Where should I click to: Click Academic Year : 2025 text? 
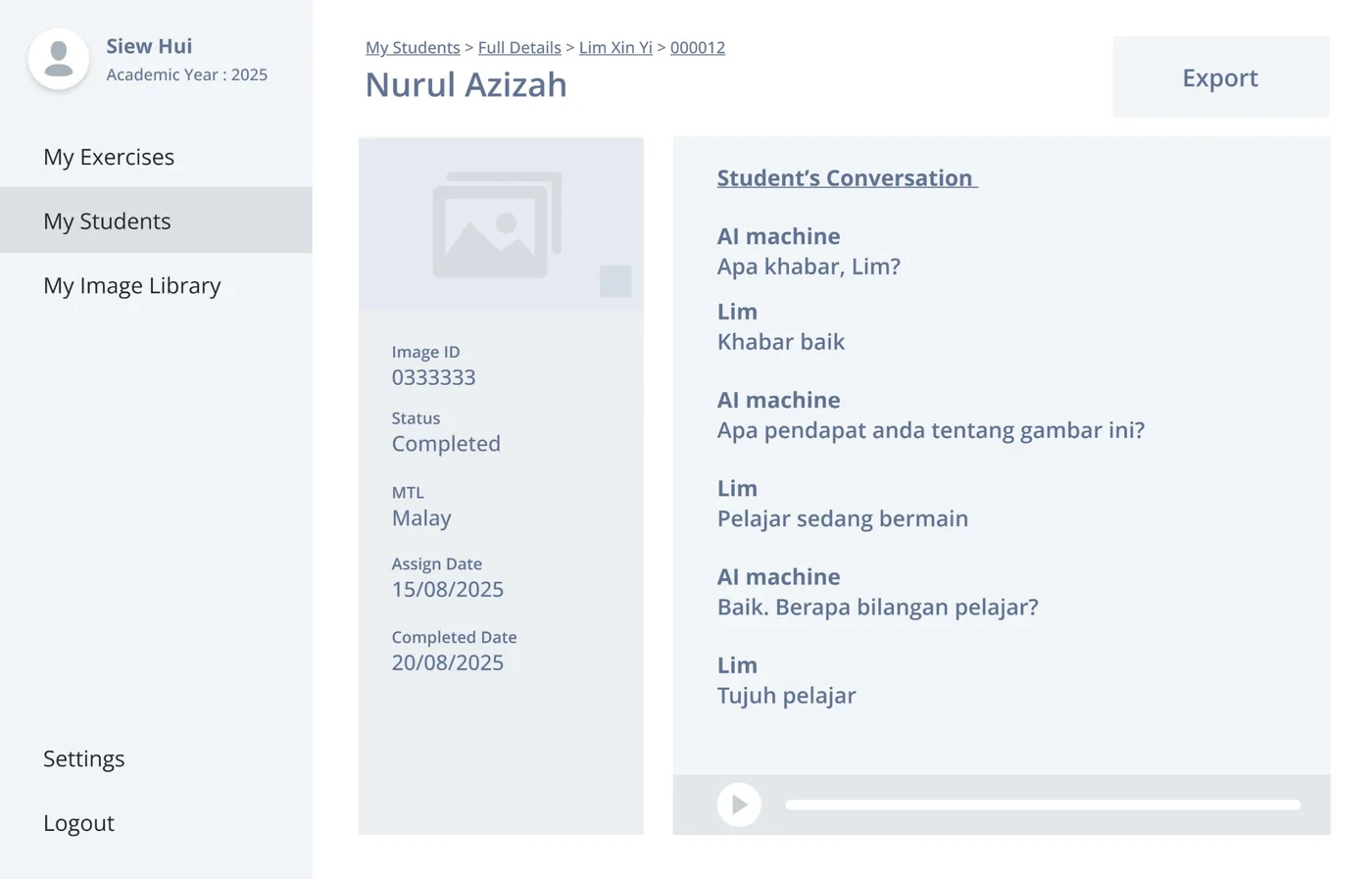186,74
